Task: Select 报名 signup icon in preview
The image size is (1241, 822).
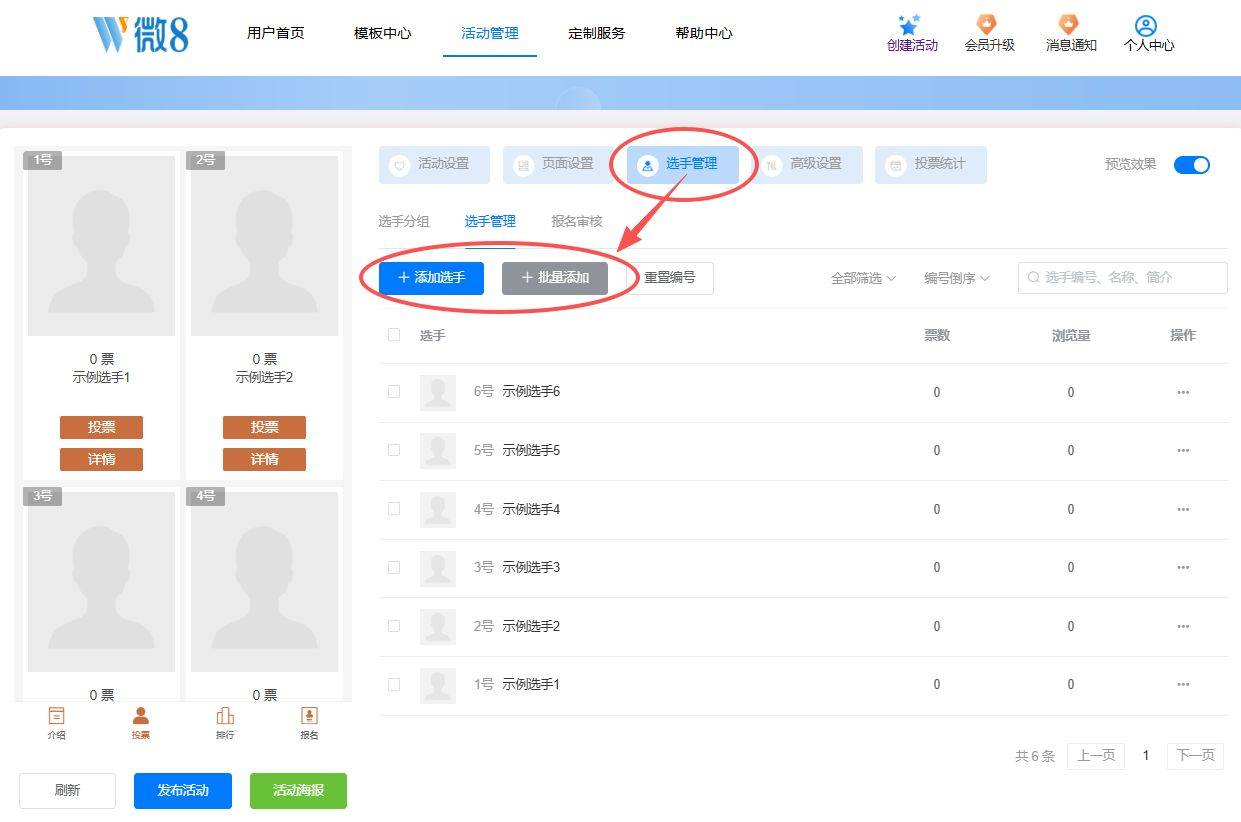Action: (x=309, y=716)
